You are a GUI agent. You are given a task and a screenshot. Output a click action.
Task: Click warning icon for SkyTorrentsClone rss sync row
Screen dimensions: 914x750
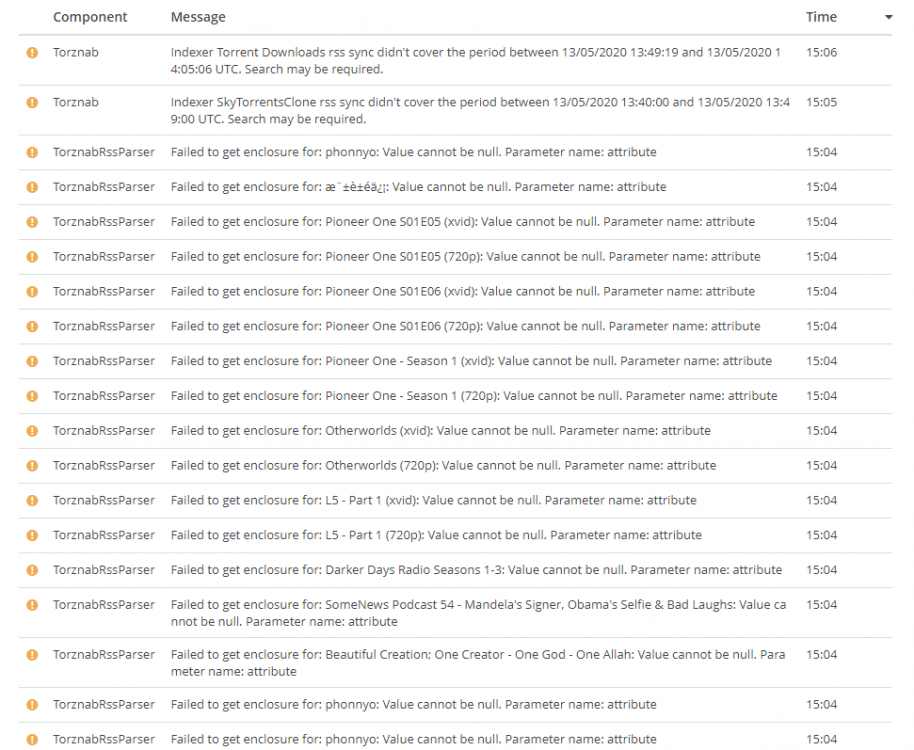tap(32, 103)
